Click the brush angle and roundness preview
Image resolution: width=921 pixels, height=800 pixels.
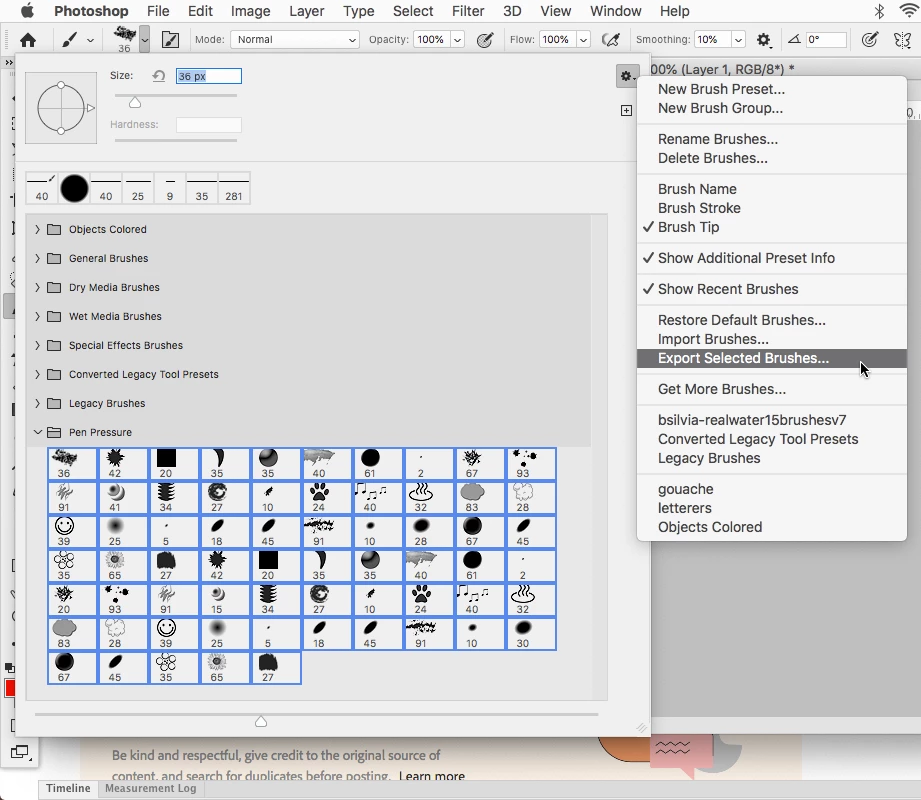(61, 108)
